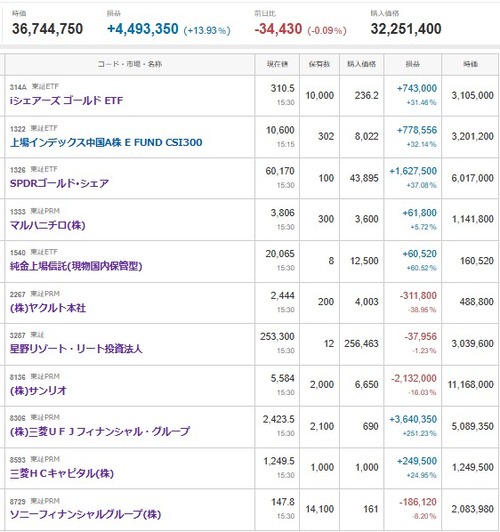Select market value 160,520 cell
This screenshot has width=500, height=532.
tap(477, 261)
